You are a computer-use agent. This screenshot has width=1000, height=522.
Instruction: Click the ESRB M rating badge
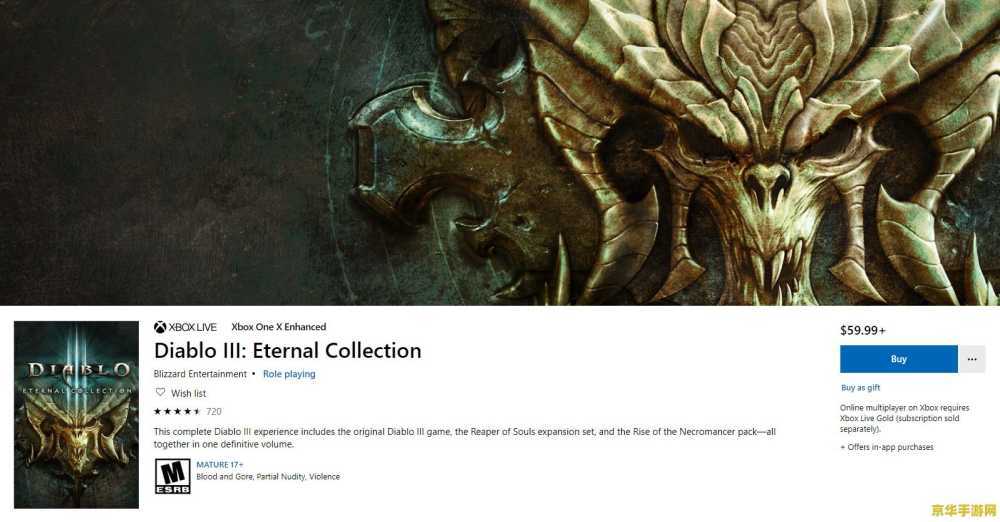tap(173, 476)
